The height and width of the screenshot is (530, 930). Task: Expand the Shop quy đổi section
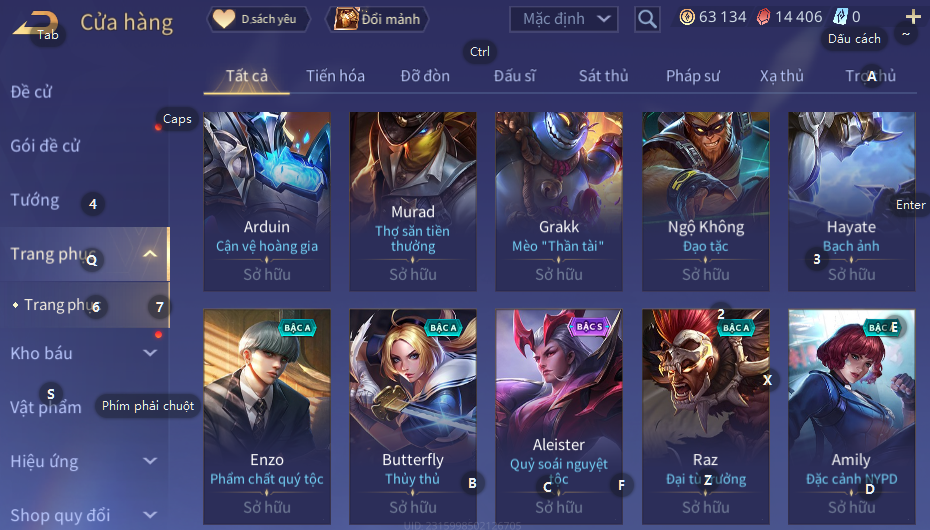150,515
